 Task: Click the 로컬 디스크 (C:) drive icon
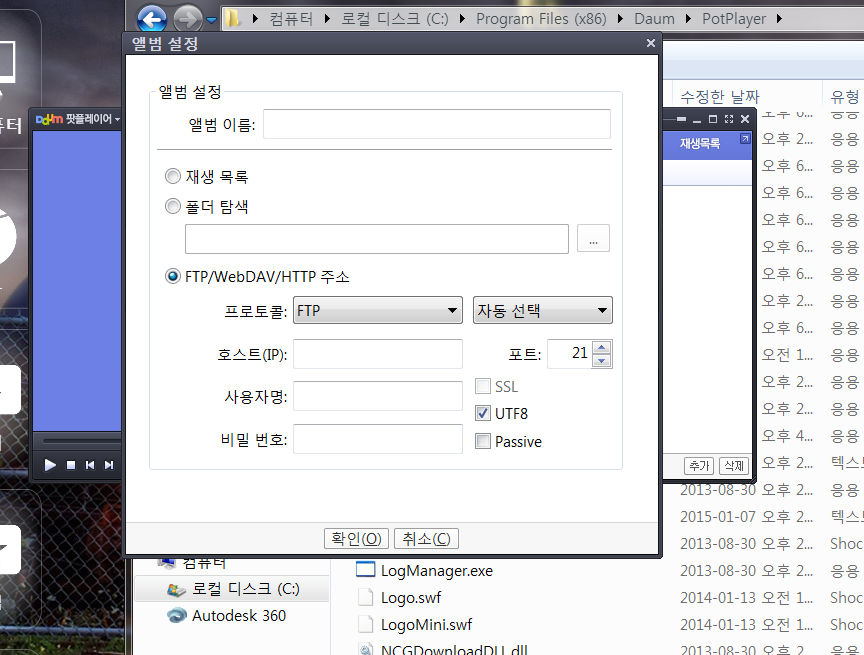(x=176, y=589)
